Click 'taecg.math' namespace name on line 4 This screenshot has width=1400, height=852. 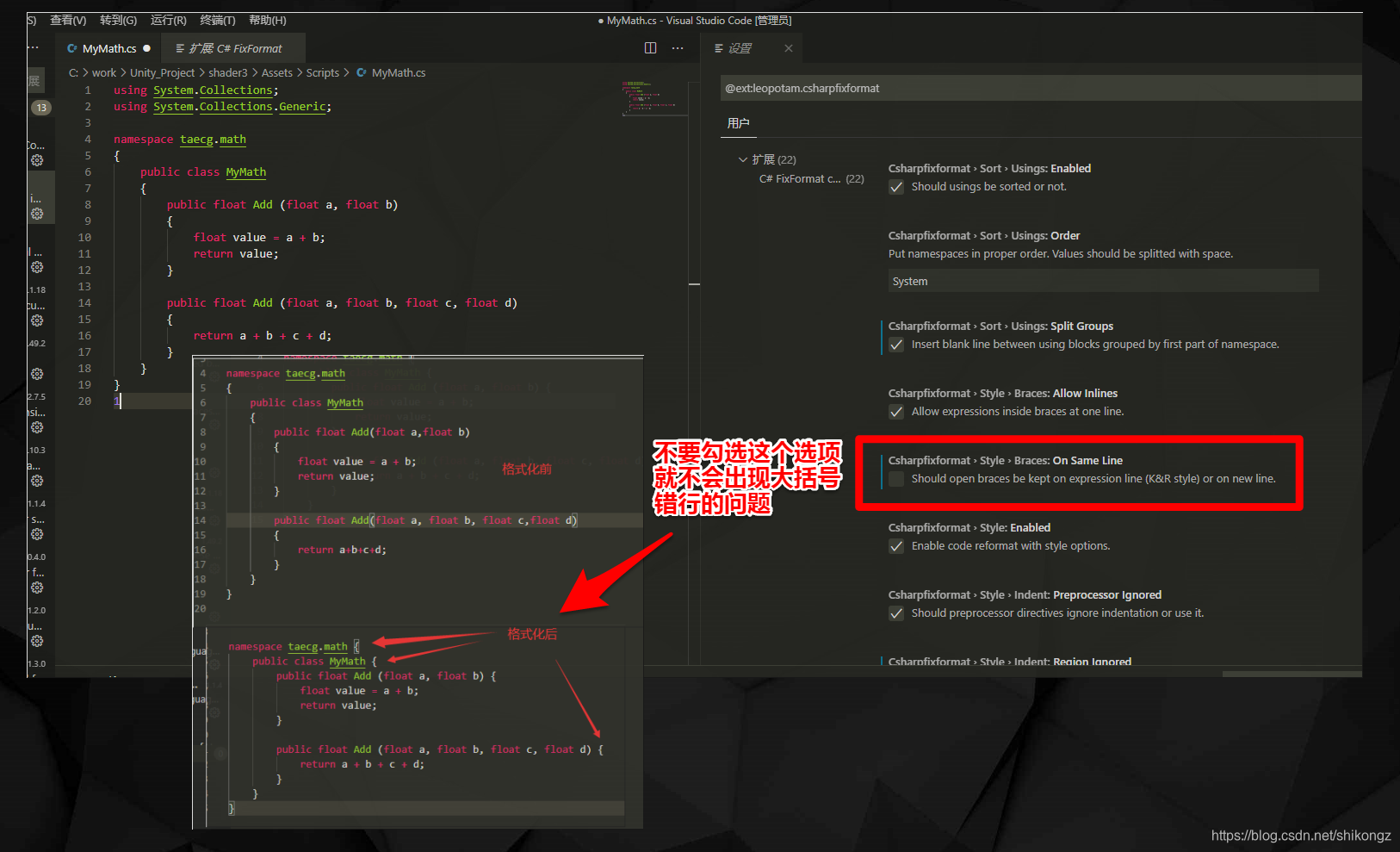click(213, 140)
